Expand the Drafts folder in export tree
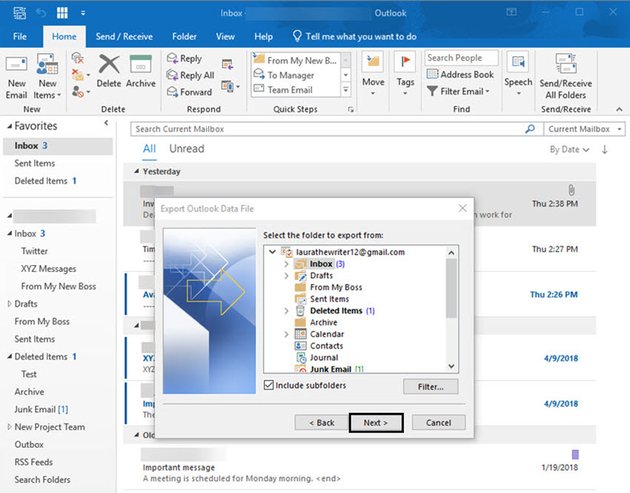The height and width of the screenshot is (493, 630). pos(286,276)
